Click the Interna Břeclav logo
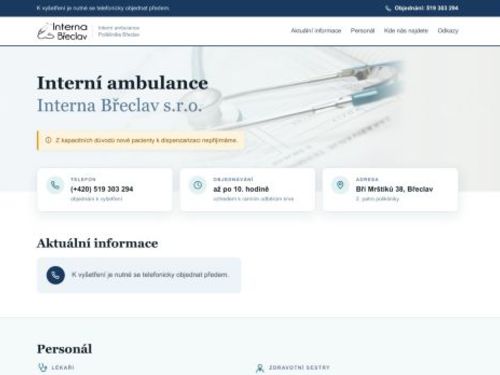 tap(62, 31)
